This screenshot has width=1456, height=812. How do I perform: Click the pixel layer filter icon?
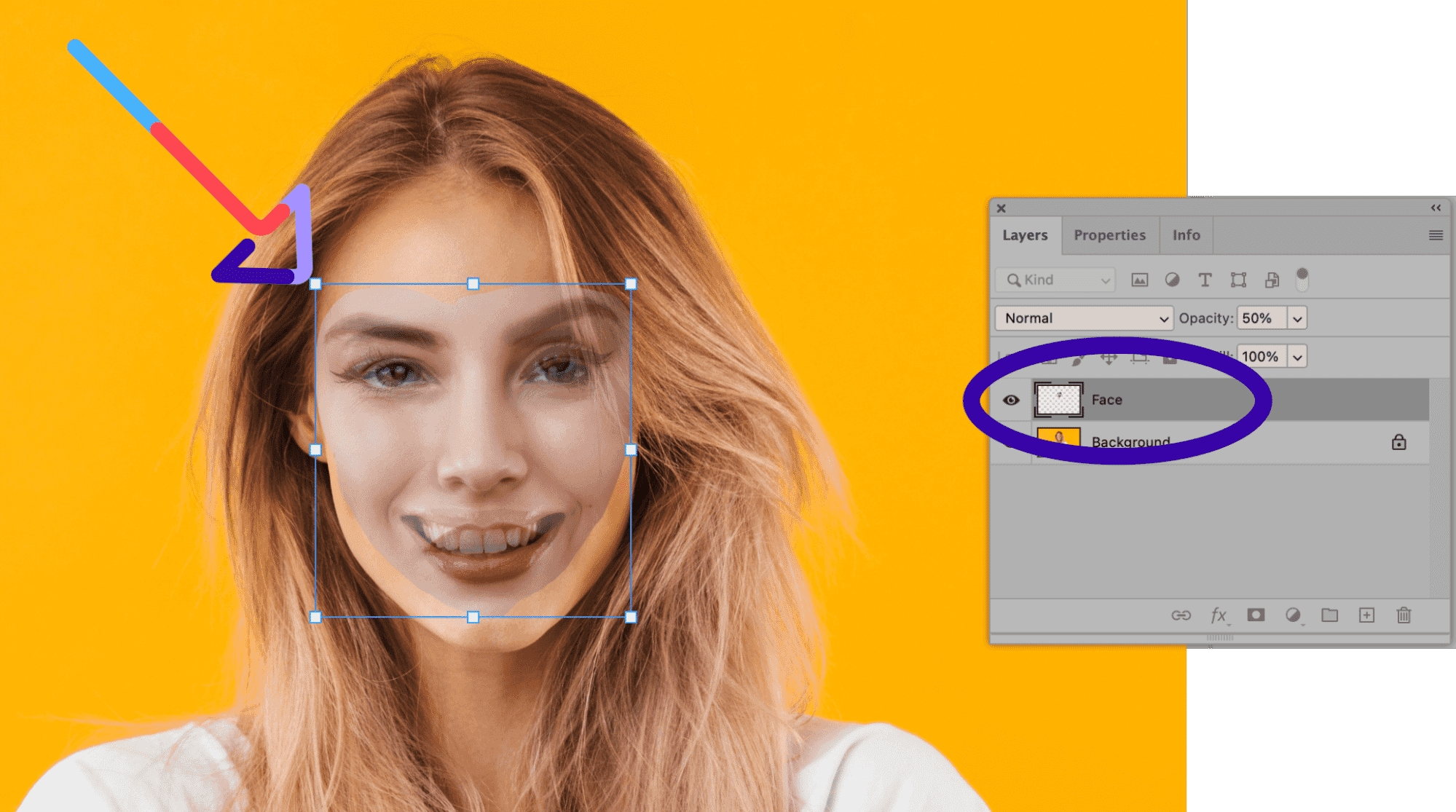pos(1139,280)
